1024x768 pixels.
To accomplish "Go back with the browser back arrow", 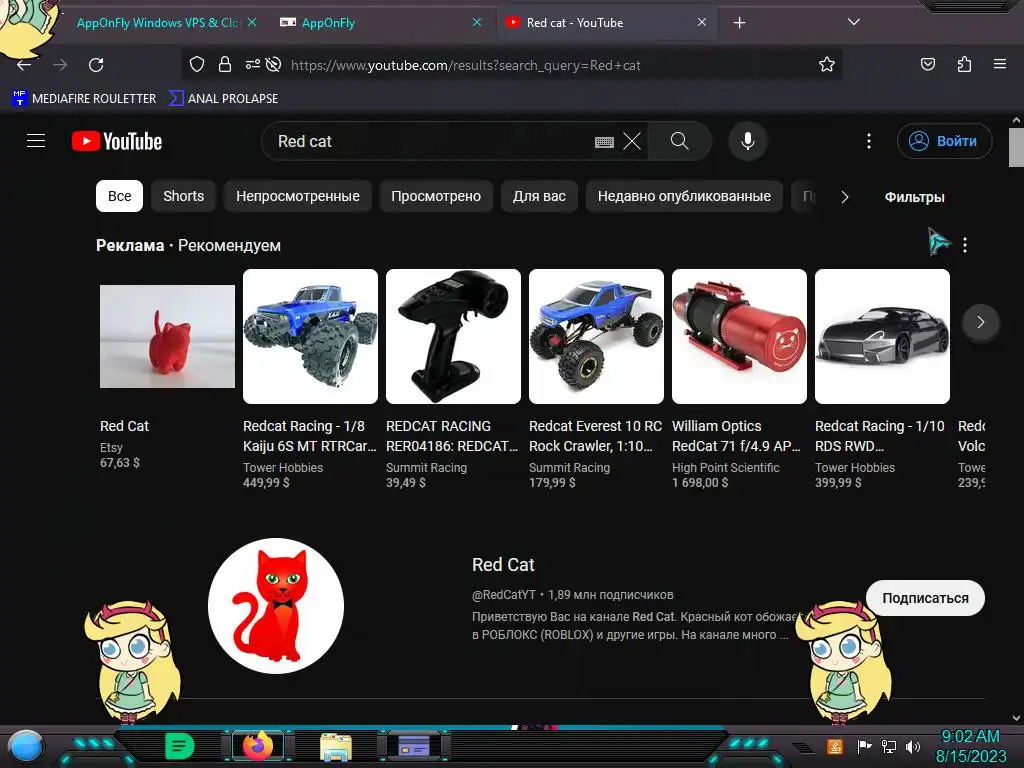I will (24, 65).
